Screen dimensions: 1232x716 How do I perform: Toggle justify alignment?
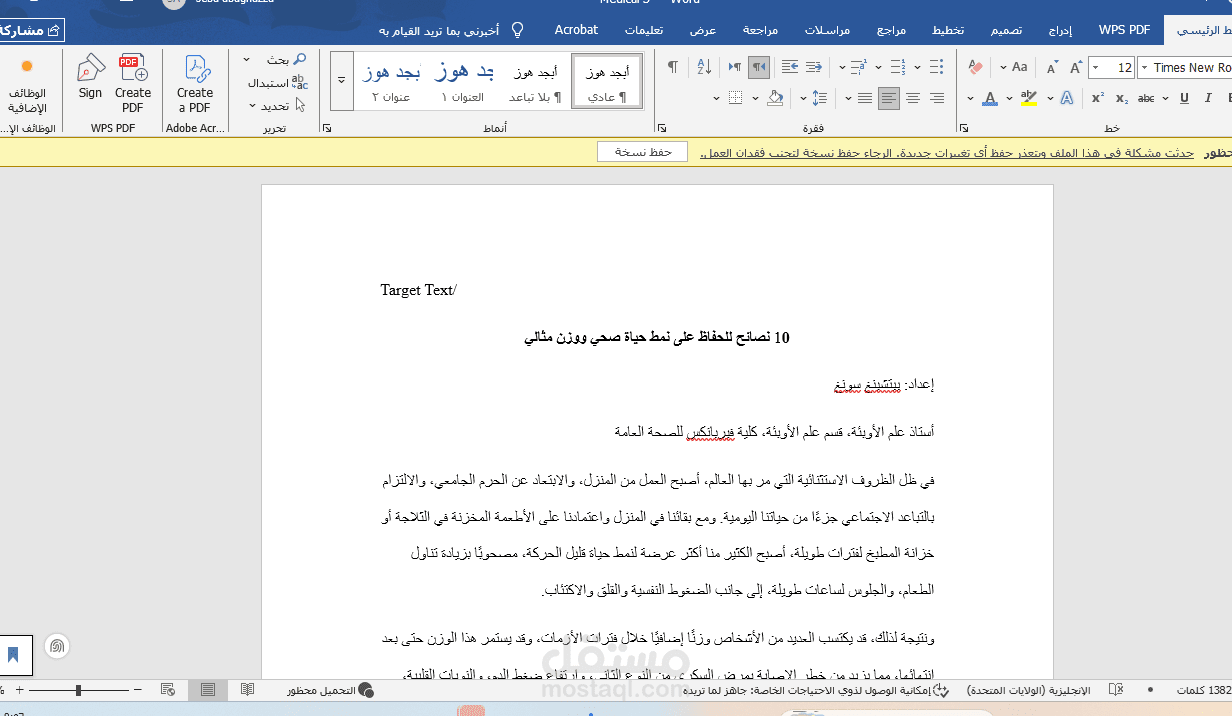pyautogui.click(x=865, y=98)
